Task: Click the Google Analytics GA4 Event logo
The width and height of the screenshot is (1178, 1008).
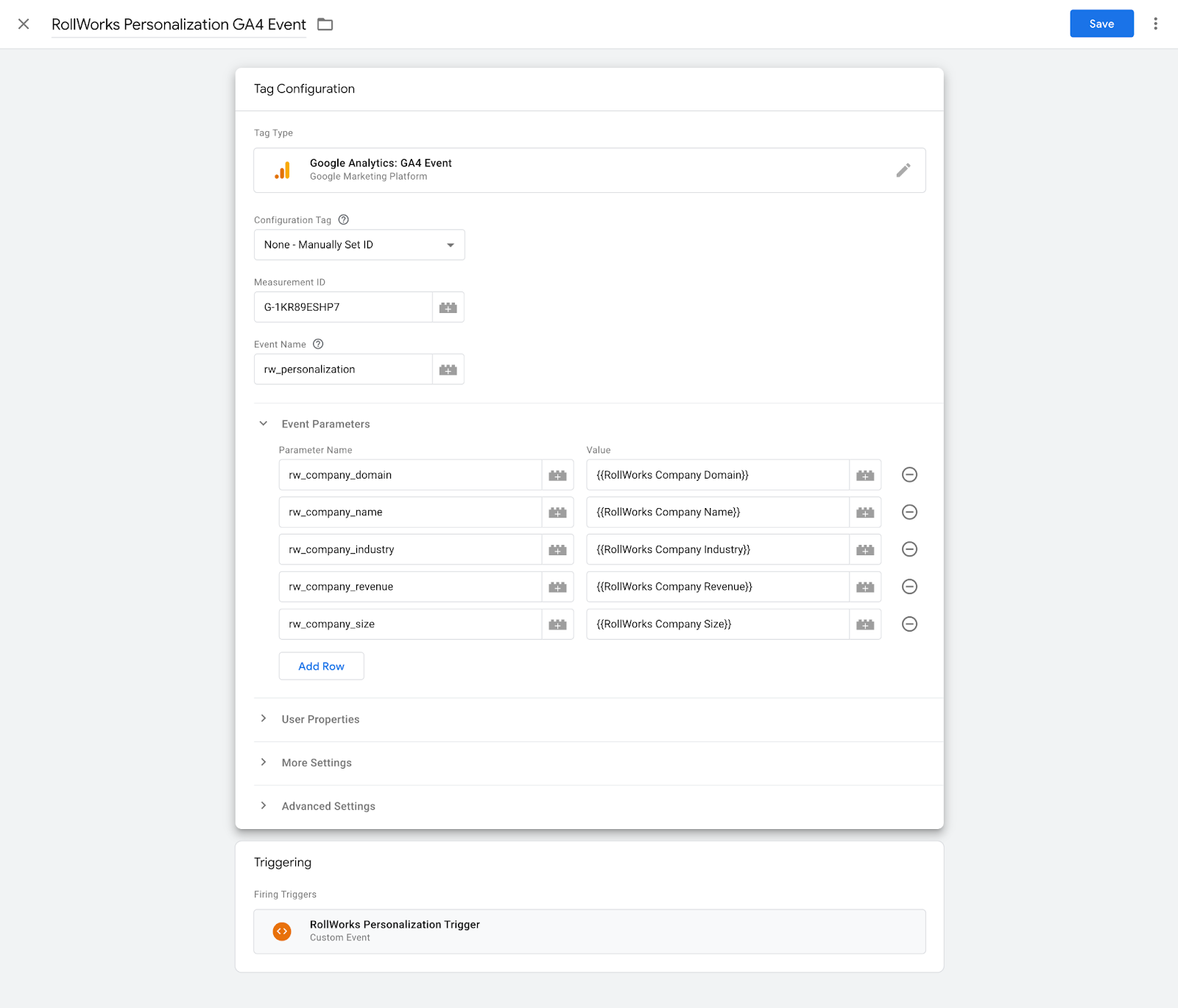Action: [x=283, y=170]
